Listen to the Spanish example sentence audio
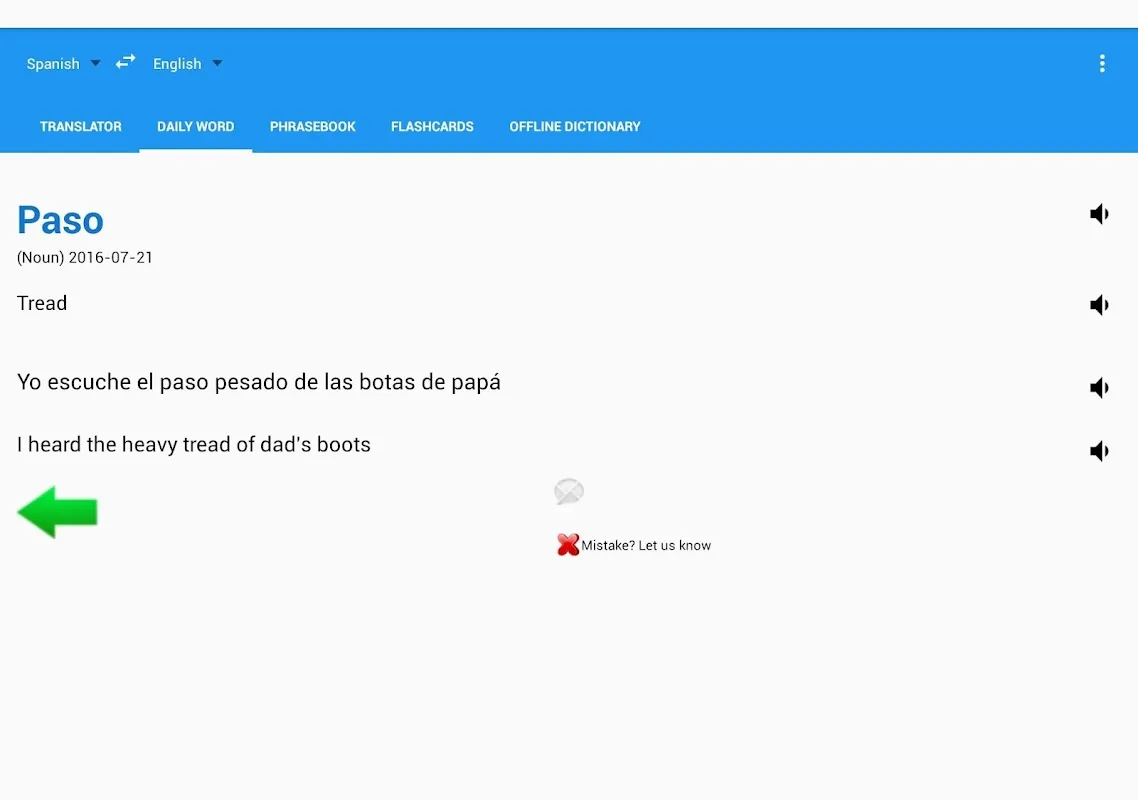 tap(1099, 388)
